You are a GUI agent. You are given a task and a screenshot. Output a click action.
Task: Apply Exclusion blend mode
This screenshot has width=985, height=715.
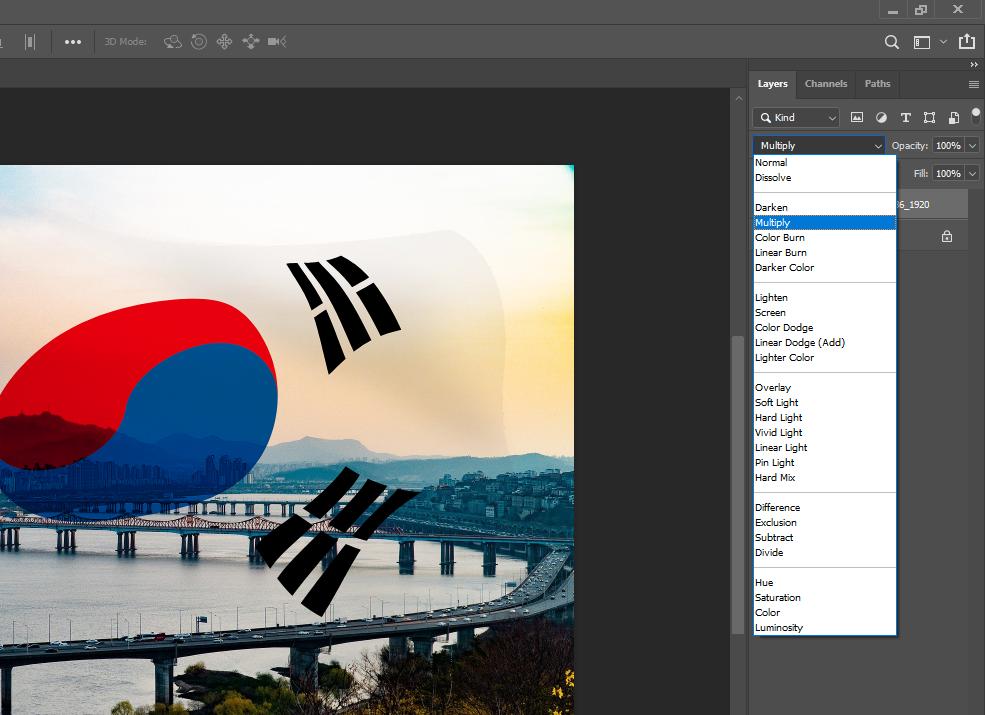824,523
